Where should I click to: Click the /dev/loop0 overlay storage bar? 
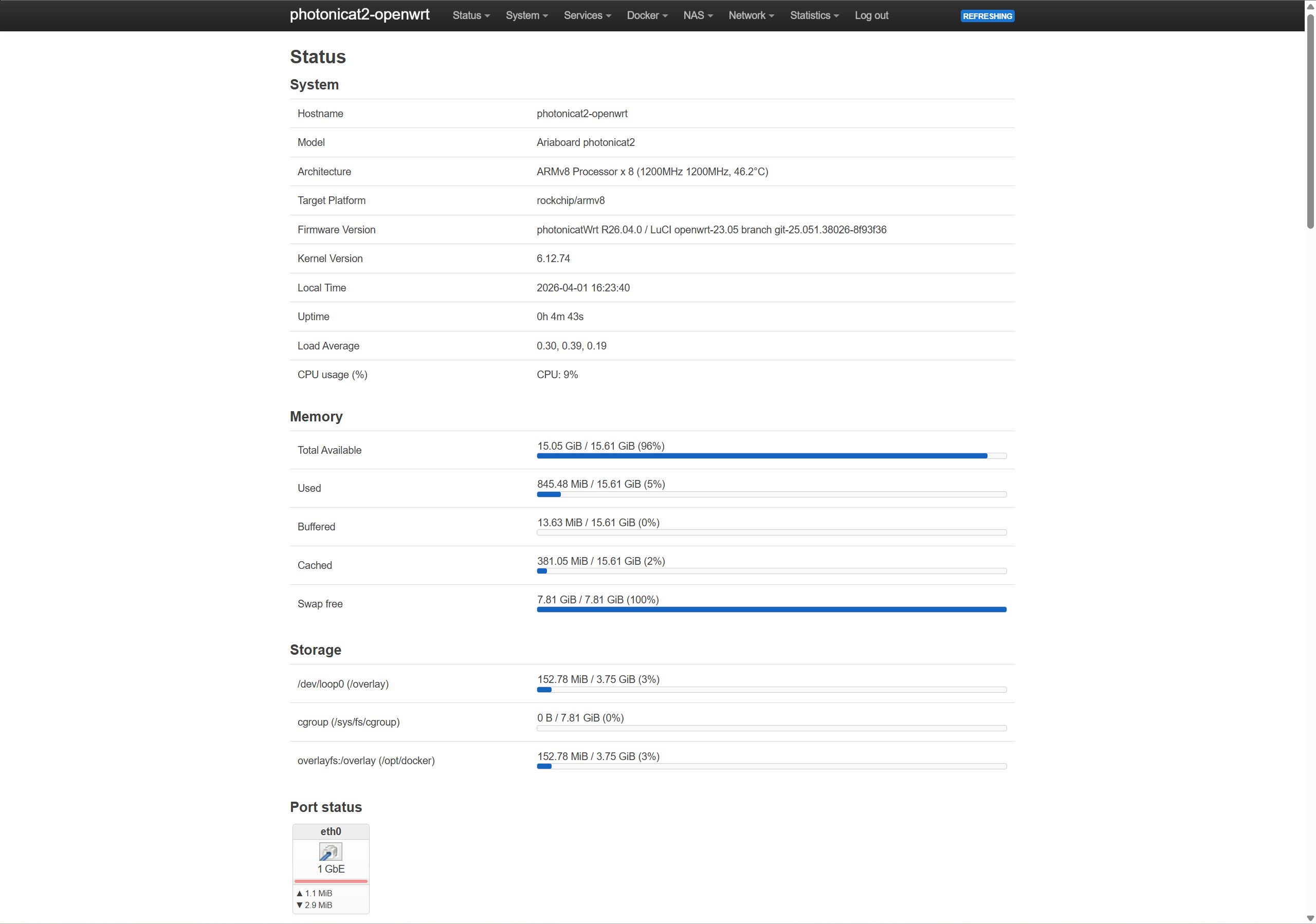(771, 690)
